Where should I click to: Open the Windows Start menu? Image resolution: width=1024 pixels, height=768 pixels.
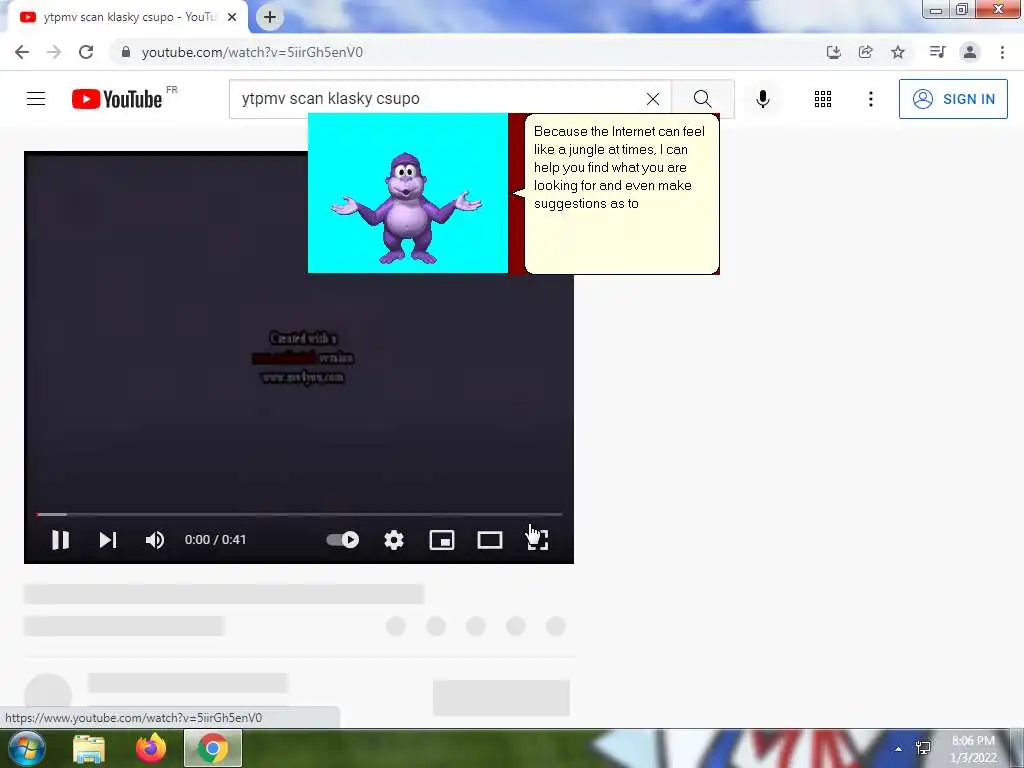[26, 748]
